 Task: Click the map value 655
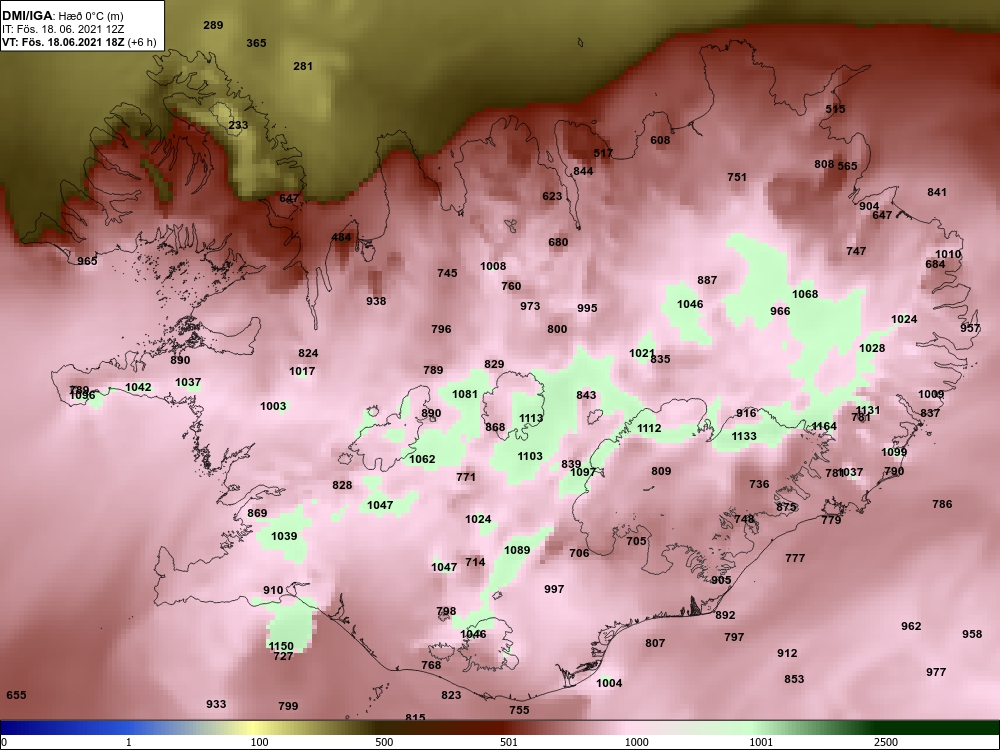(x=16, y=695)
